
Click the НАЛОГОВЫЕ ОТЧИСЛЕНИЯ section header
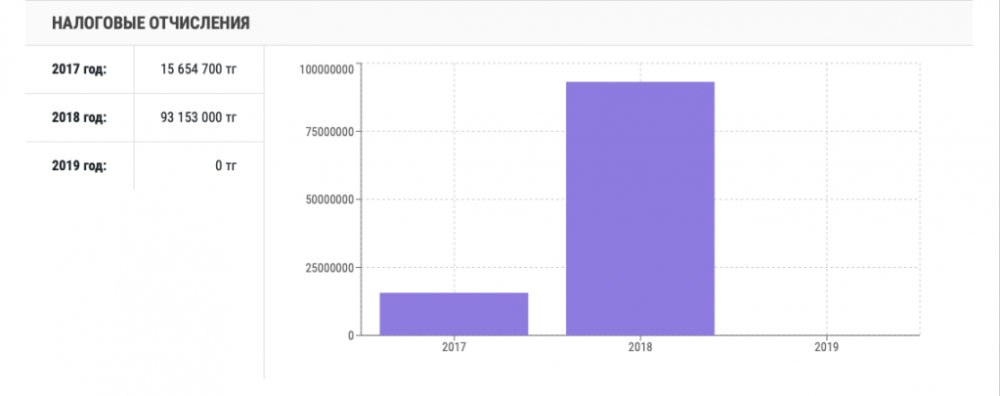tap(151, 24)
